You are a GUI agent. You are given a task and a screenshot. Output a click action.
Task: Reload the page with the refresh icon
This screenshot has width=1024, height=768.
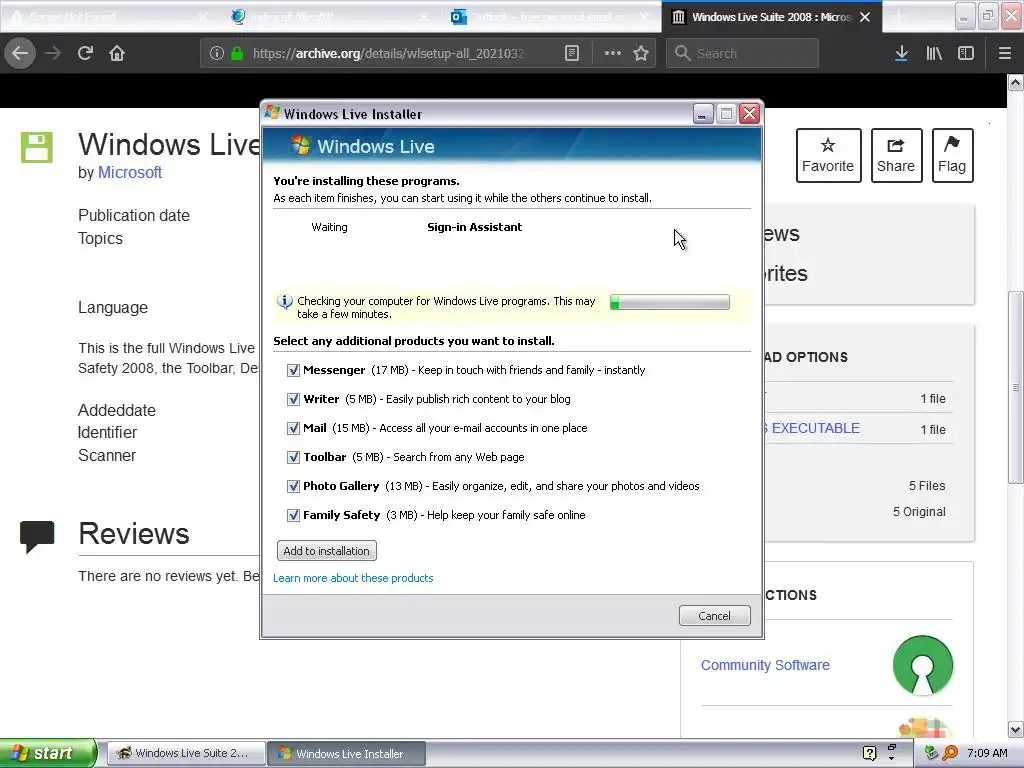pos(85,53)
